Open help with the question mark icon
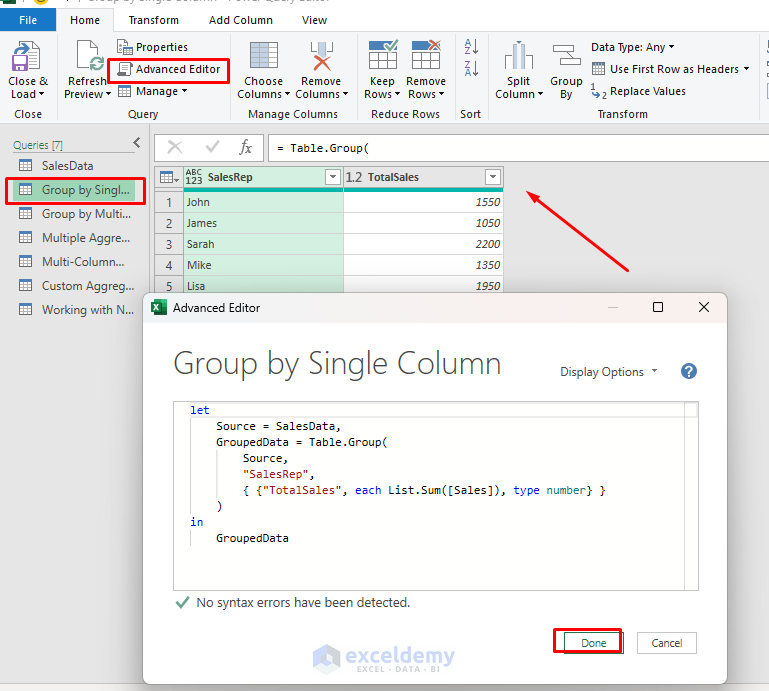 coord(688,371)
